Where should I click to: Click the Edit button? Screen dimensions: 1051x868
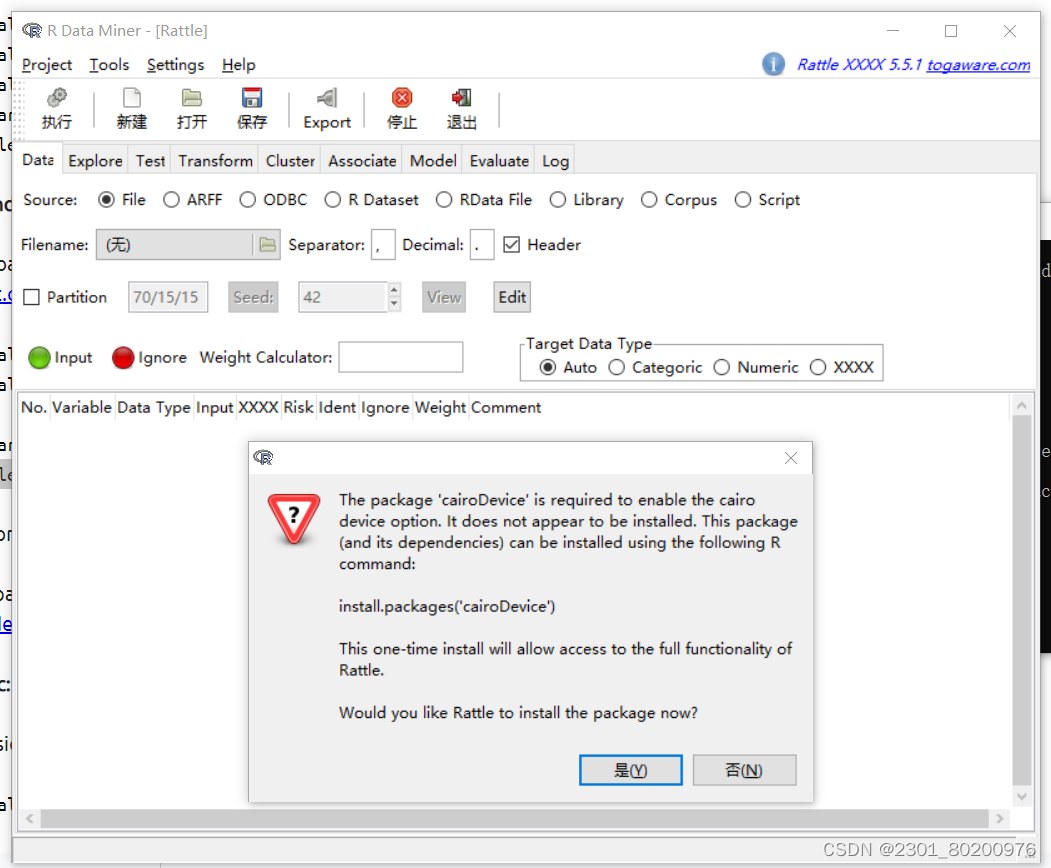point(512,297)
